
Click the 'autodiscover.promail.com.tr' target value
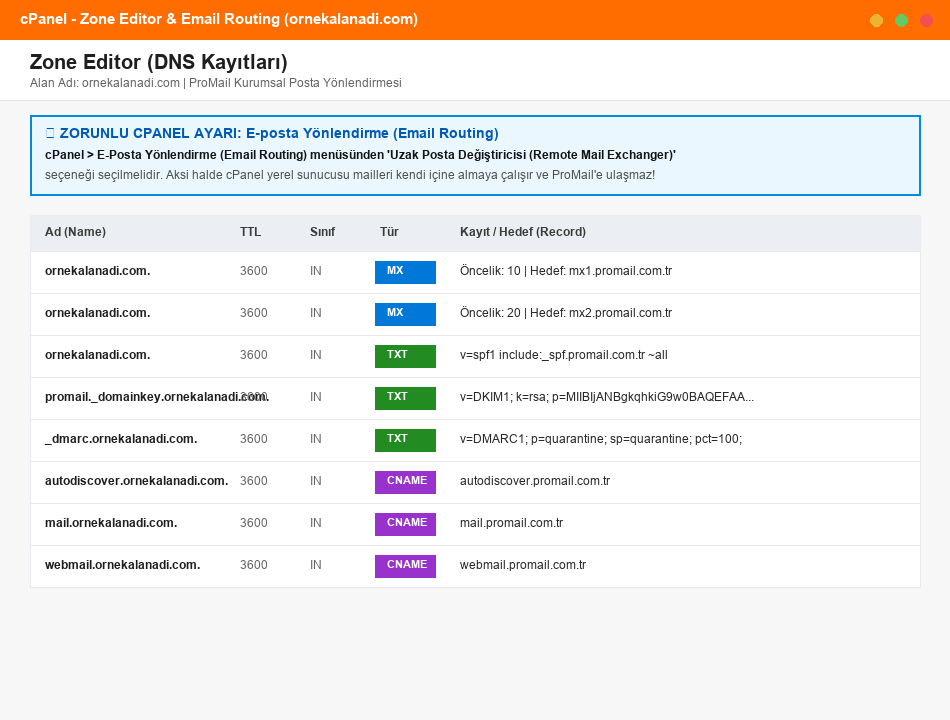[535, 481]
